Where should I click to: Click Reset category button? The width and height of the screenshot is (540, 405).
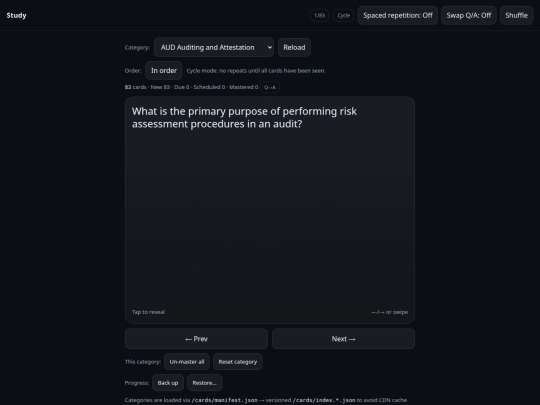238,362
